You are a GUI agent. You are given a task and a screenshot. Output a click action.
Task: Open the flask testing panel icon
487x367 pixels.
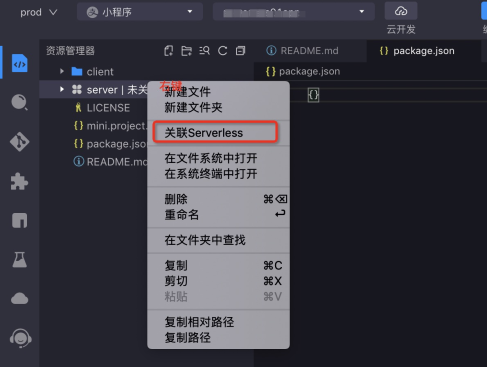[20, 260]
